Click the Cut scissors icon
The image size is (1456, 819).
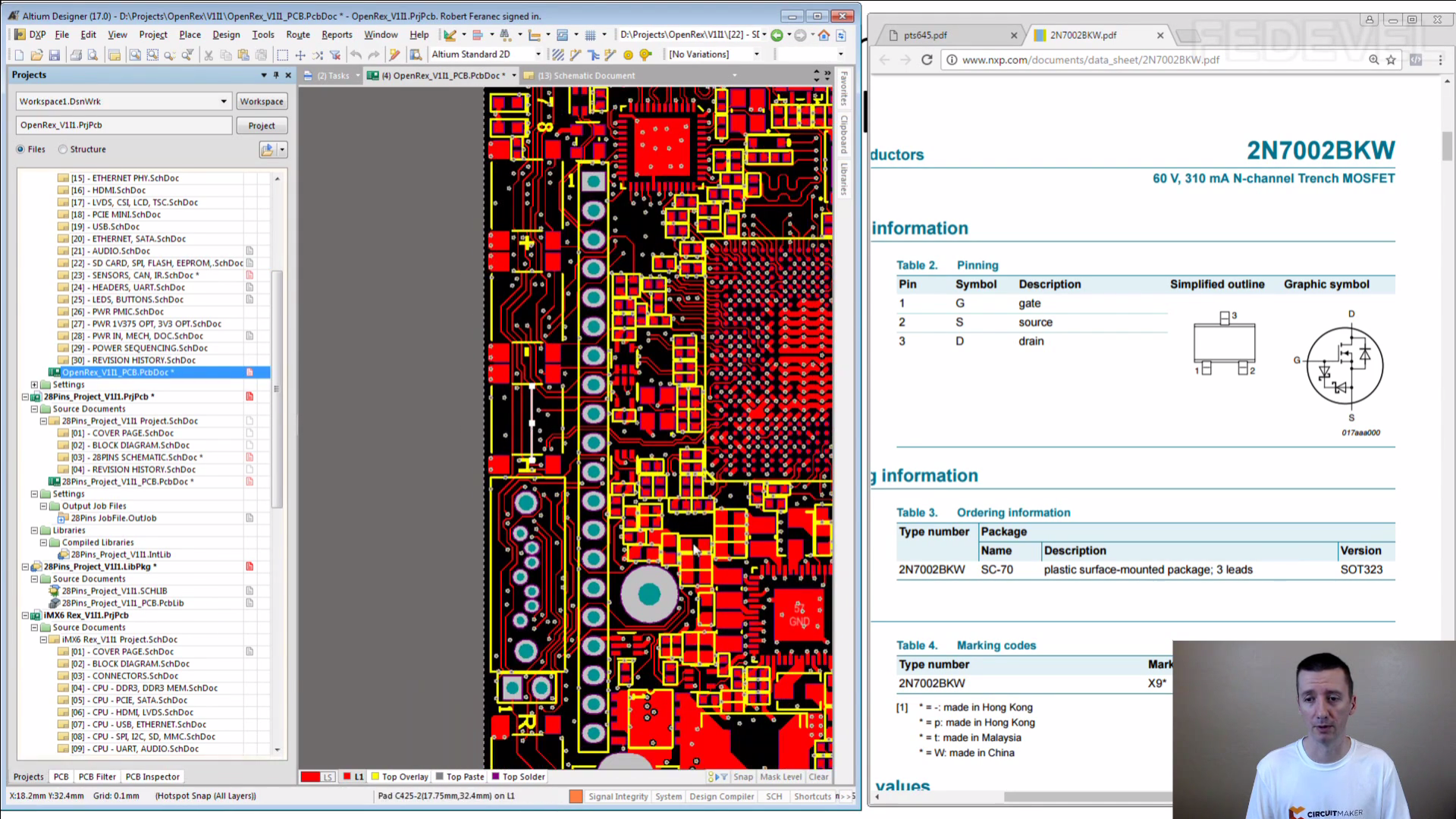tap(209, 55)
